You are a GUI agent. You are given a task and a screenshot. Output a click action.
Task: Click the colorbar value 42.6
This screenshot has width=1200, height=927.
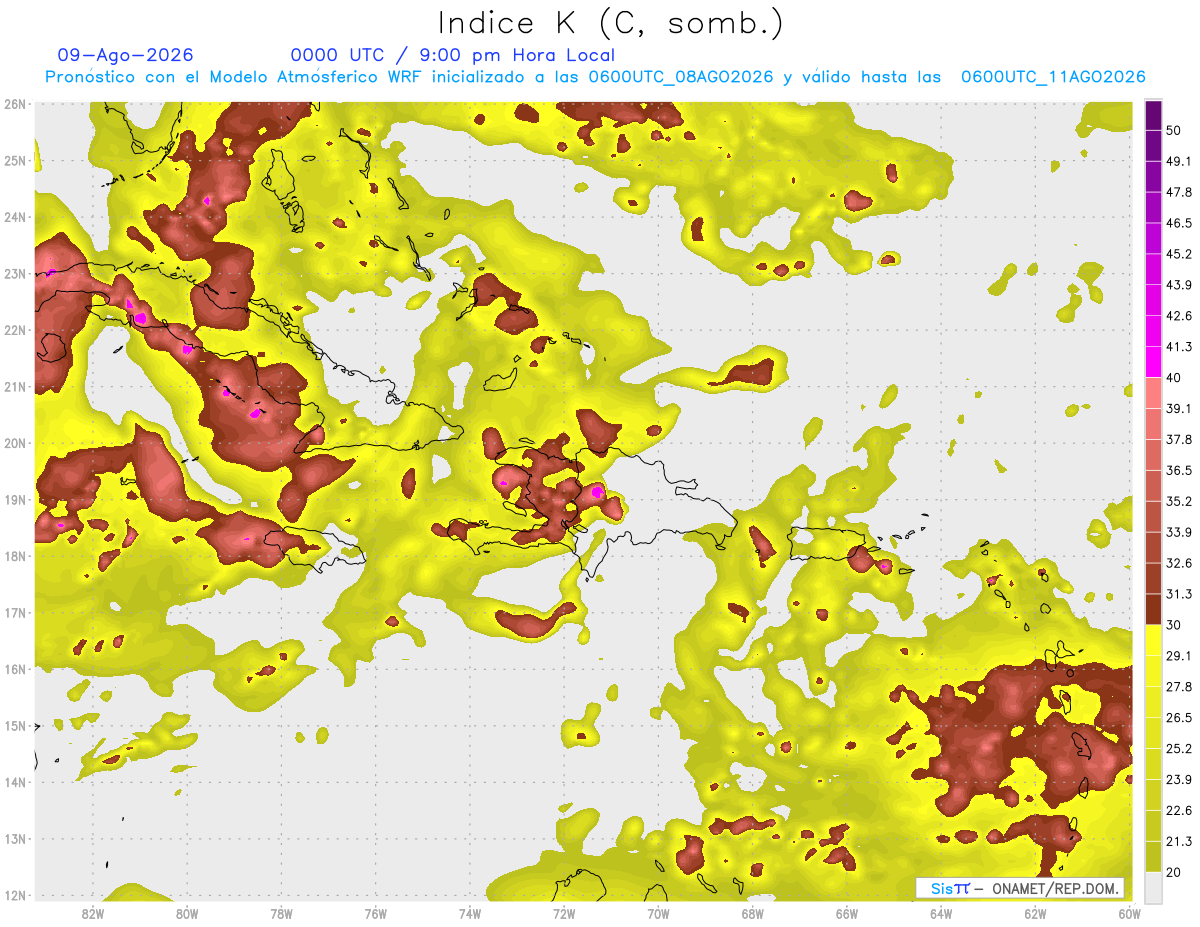click(x=1179, y=316)
